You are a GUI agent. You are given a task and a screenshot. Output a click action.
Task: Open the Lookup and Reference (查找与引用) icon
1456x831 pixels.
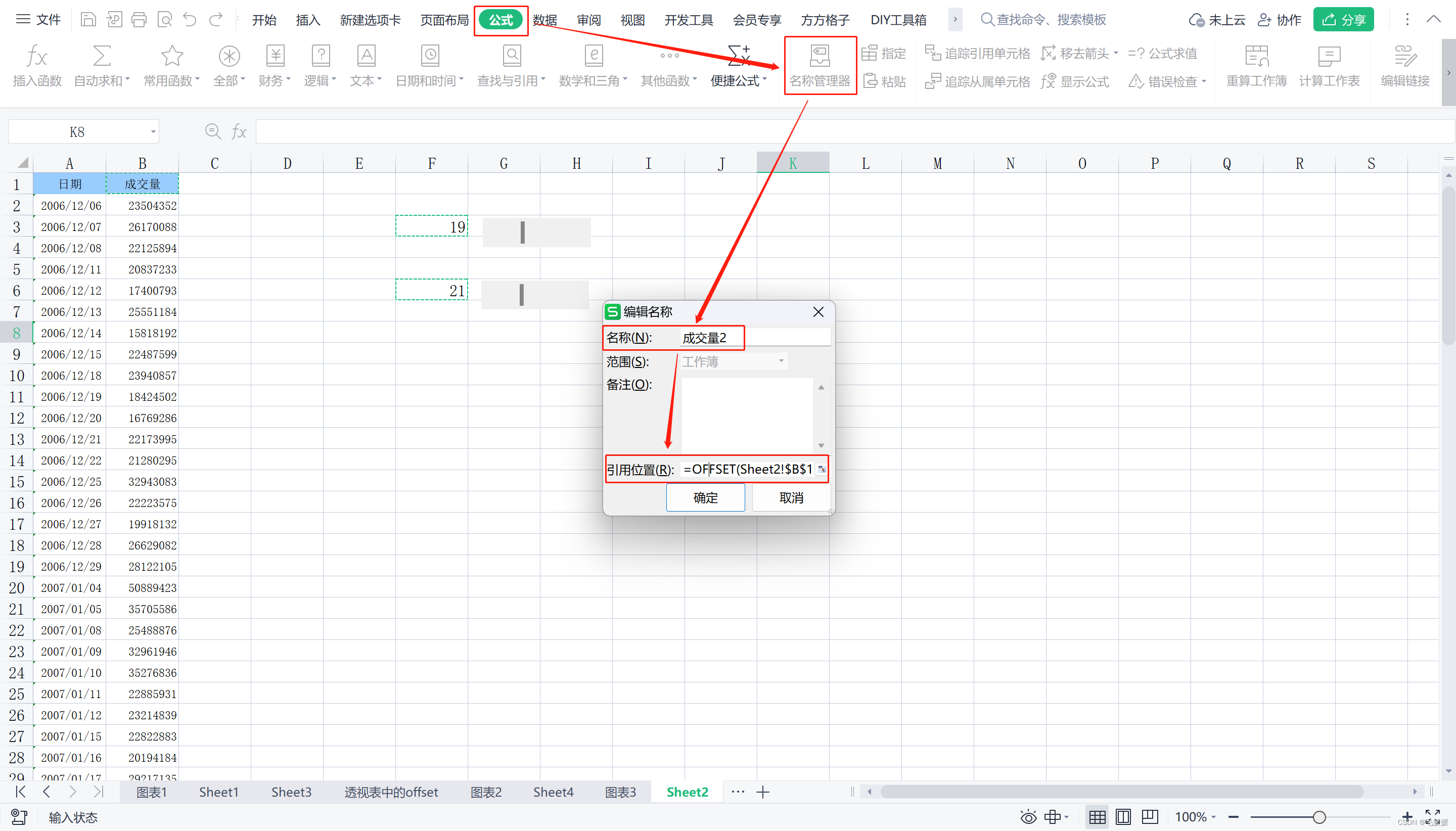[512, 66]
